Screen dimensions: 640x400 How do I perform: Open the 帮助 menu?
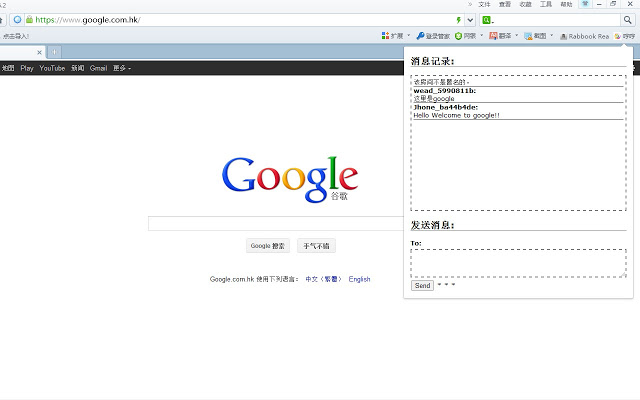(566, 4)
